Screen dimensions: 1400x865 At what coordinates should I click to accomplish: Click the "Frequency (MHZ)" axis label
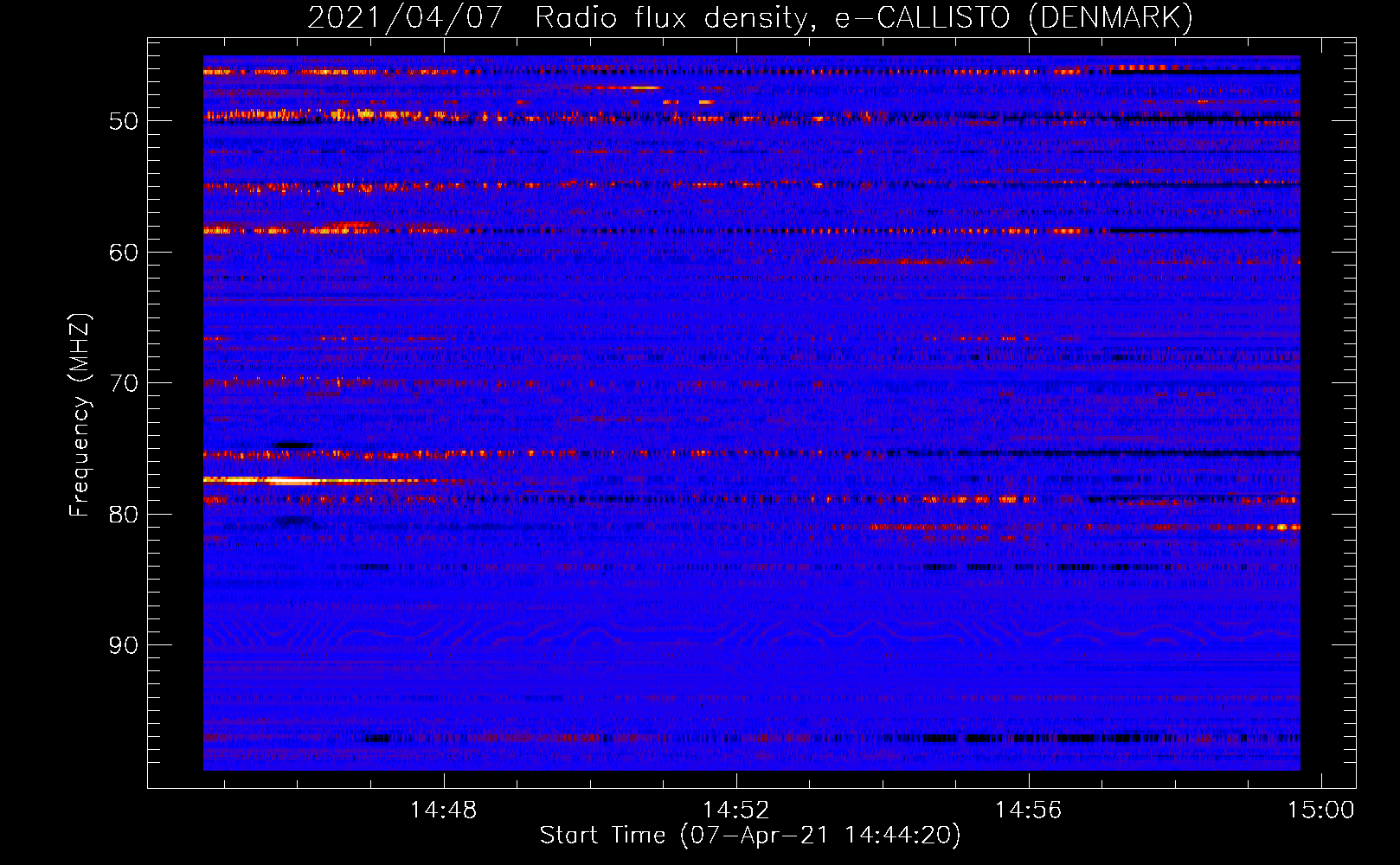tap(80, 415)
